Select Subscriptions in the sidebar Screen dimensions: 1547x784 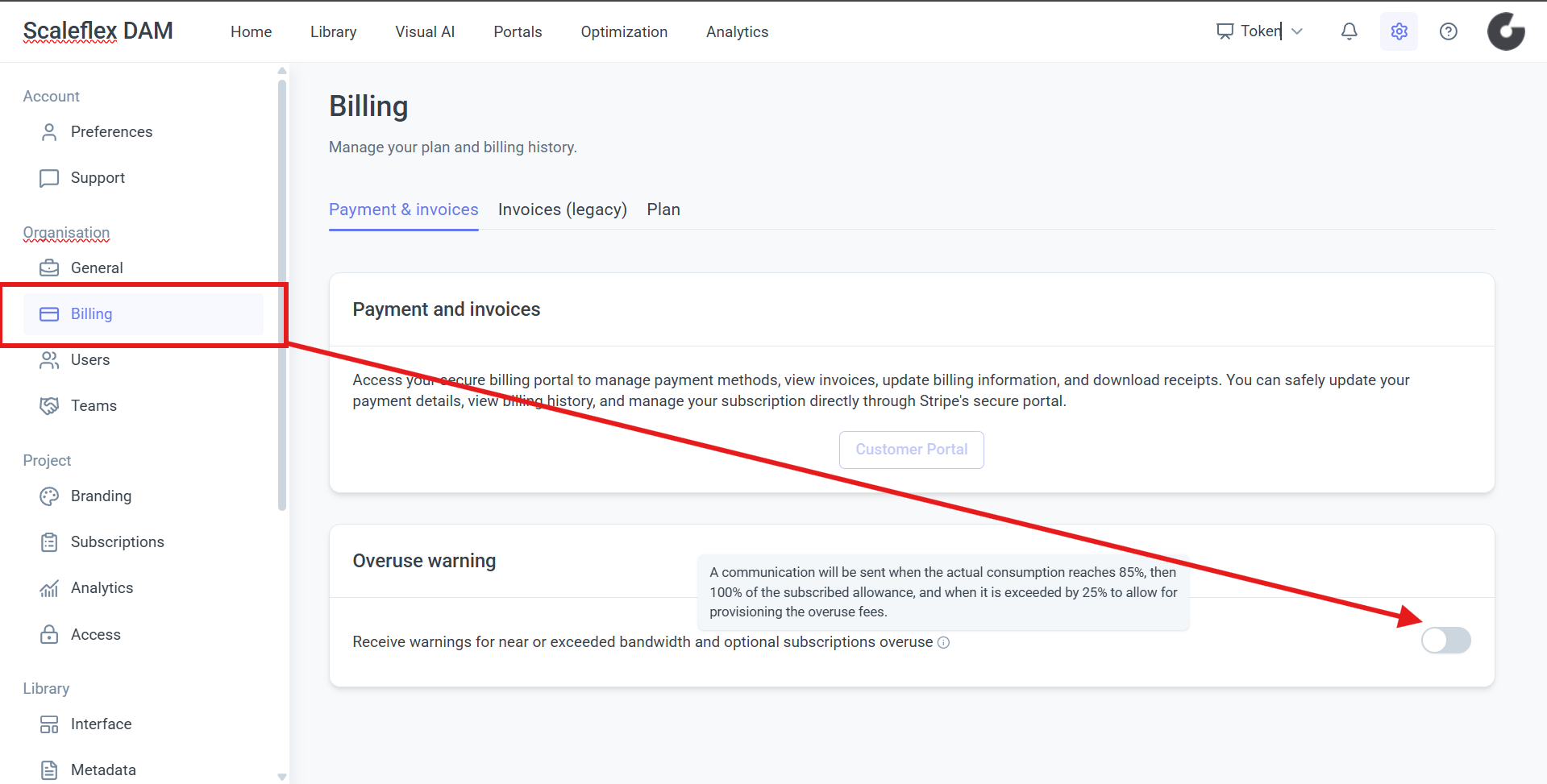[x=117, y=542]
